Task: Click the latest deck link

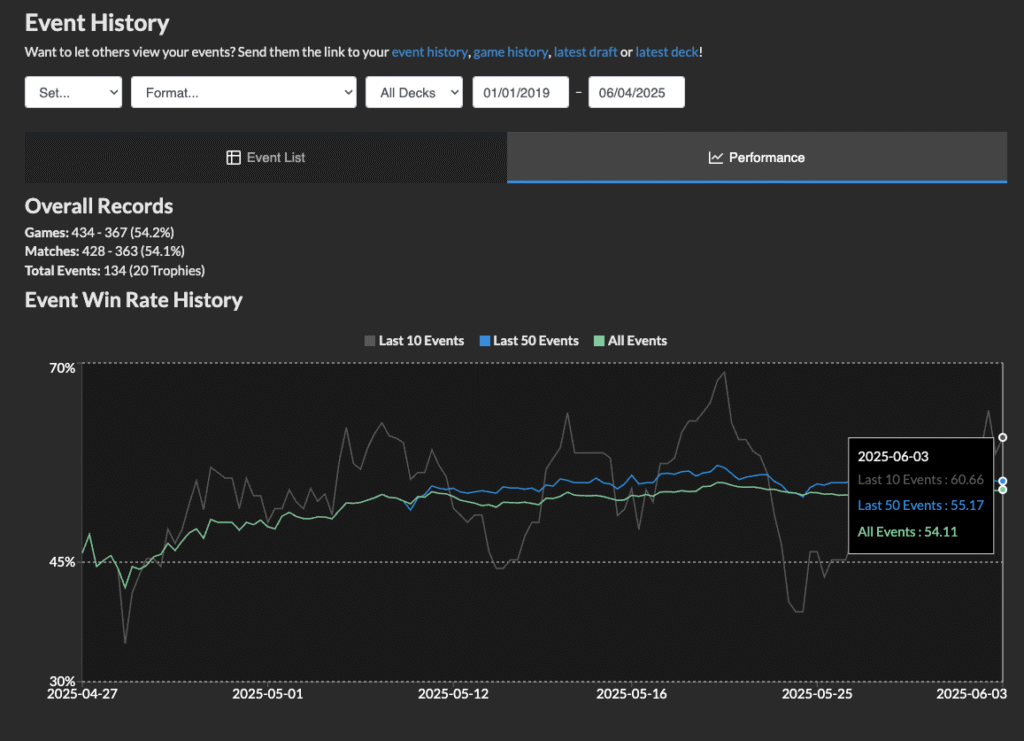Action: click(667, 52)
